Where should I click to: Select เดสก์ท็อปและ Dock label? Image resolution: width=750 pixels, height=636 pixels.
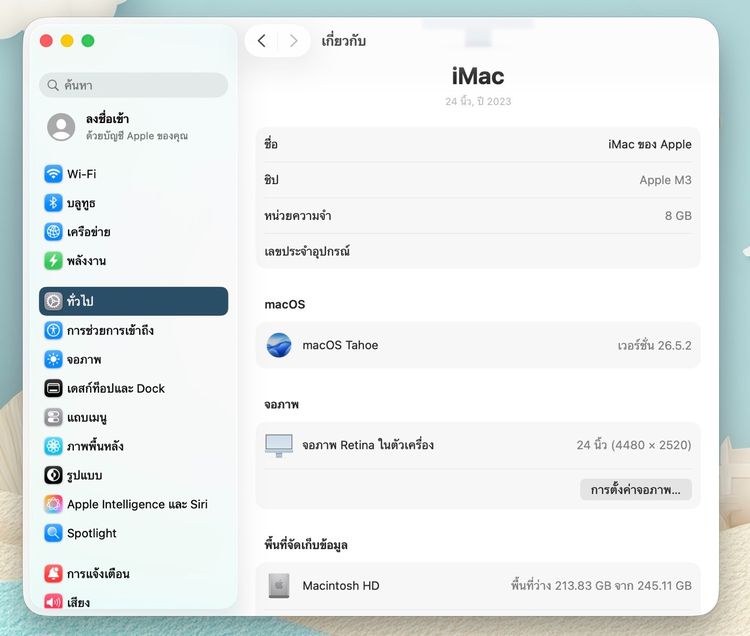coord(116,388)
